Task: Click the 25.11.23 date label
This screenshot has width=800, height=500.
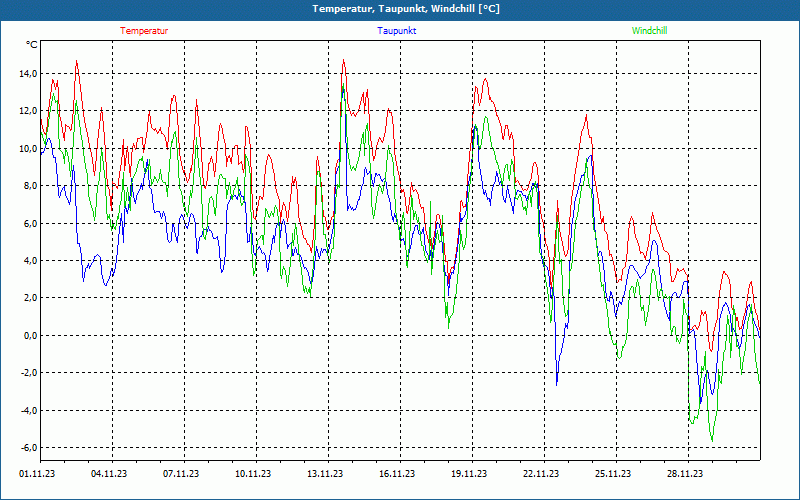Action: tap(613, 474)
